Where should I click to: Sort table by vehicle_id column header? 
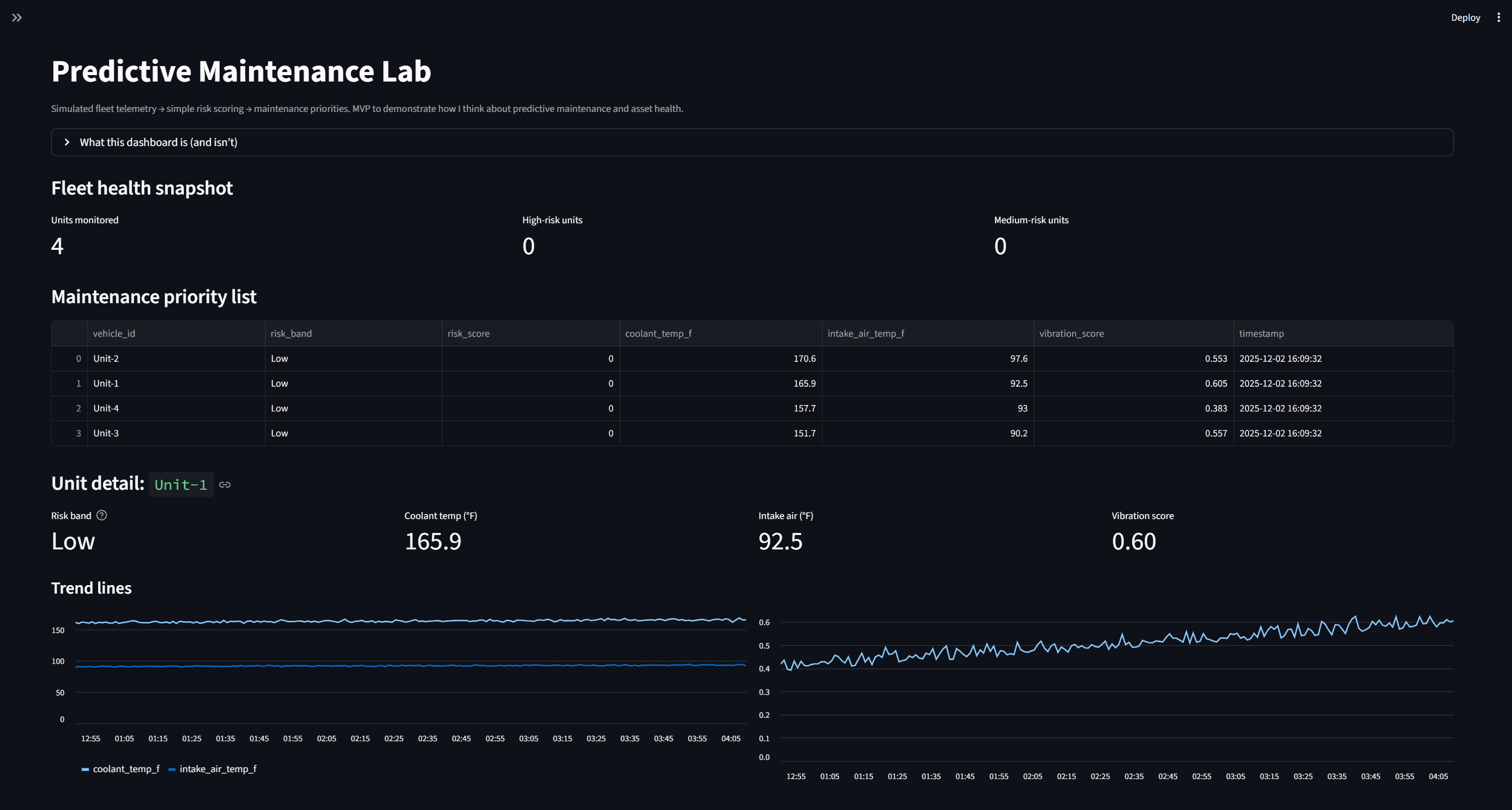(114, 333)
